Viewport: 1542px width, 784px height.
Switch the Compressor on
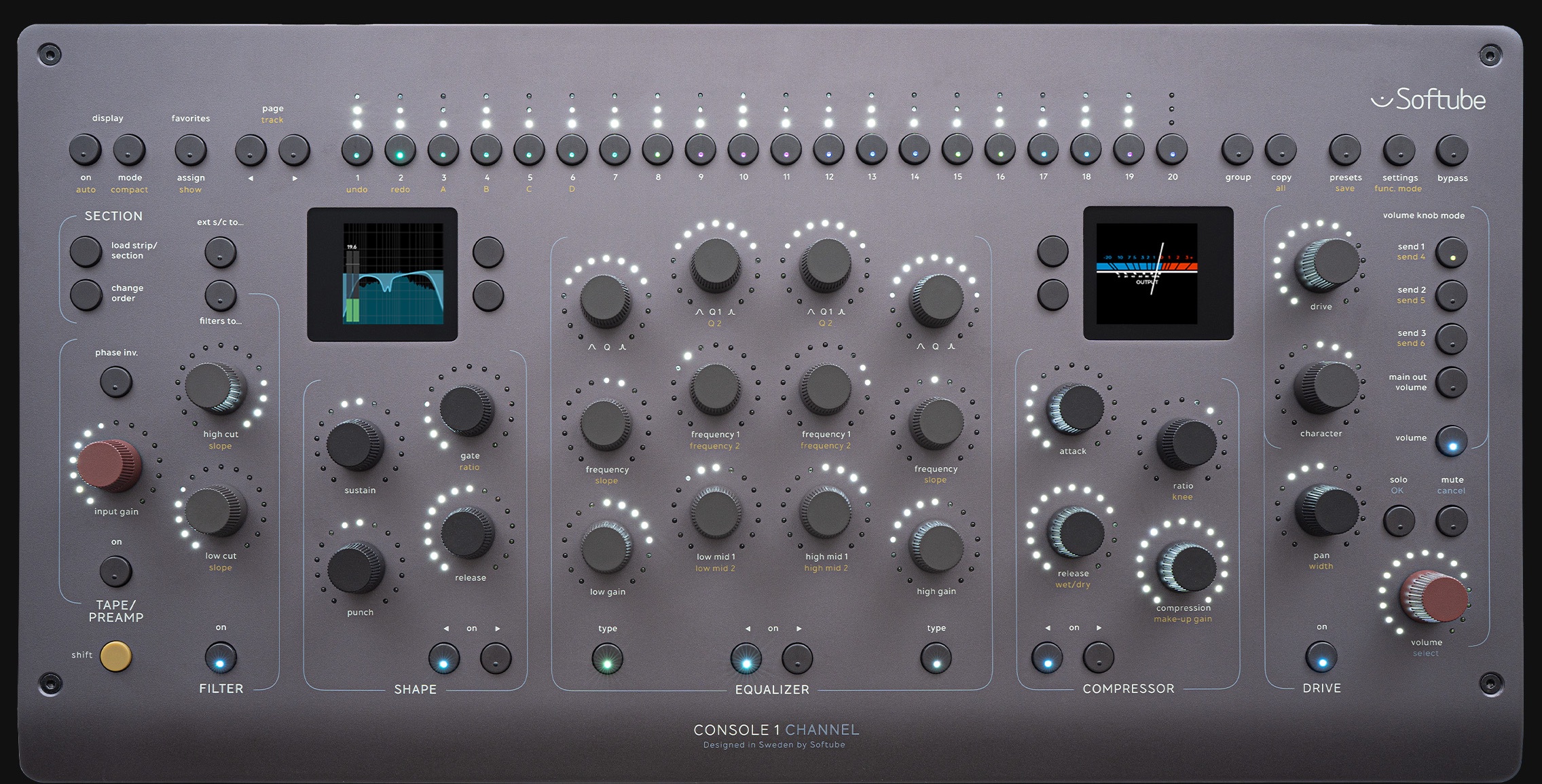(1047, 658)
